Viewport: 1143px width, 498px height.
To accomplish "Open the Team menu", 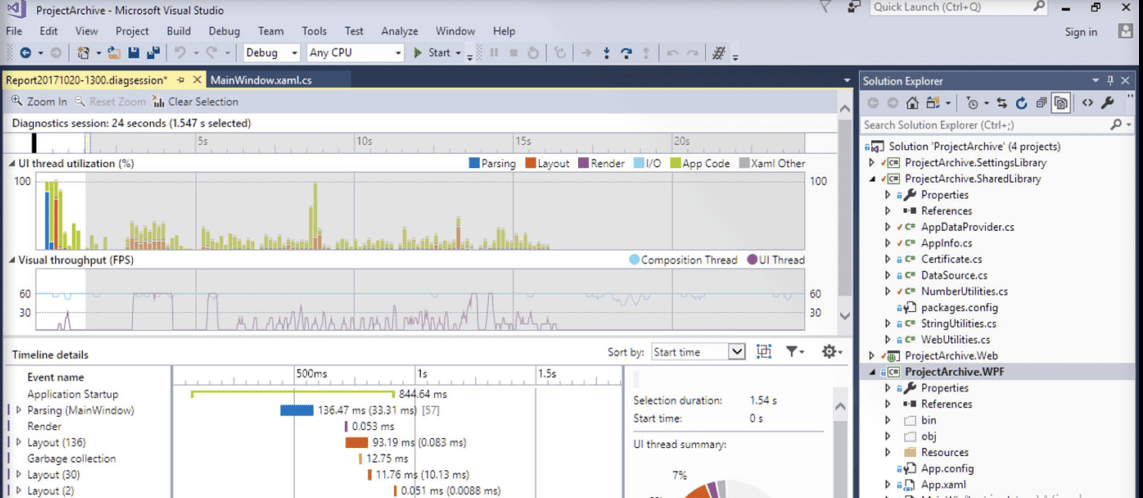I will click(270, 31).
